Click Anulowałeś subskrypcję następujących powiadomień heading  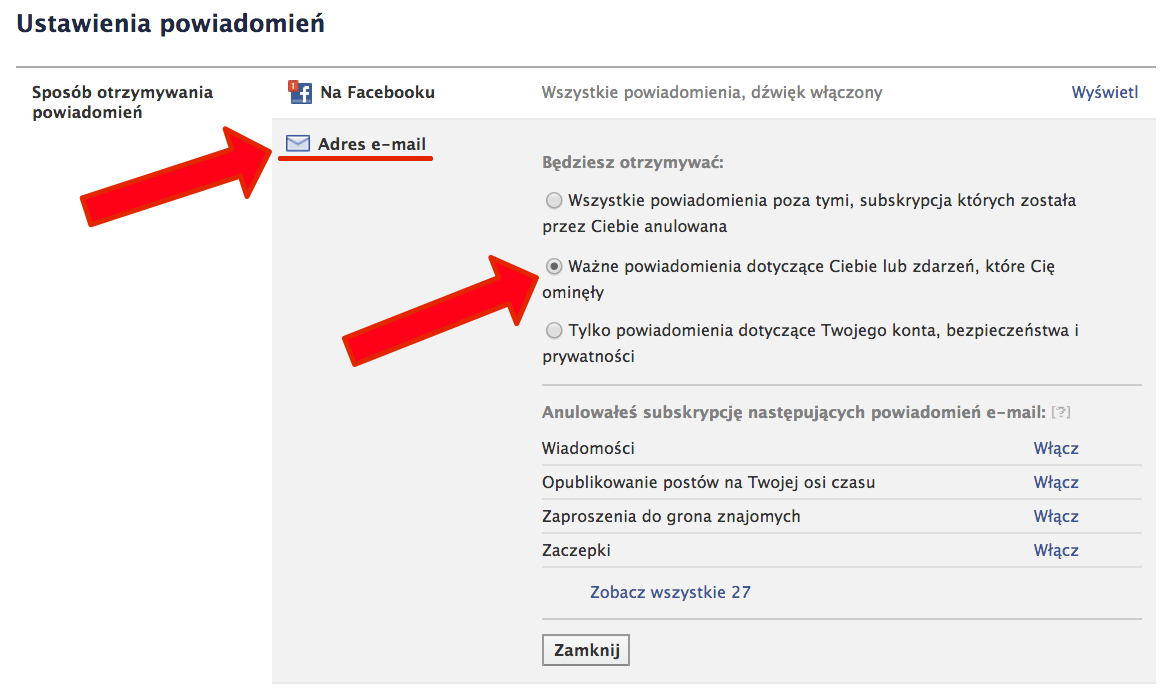click(x=794, y=412)
